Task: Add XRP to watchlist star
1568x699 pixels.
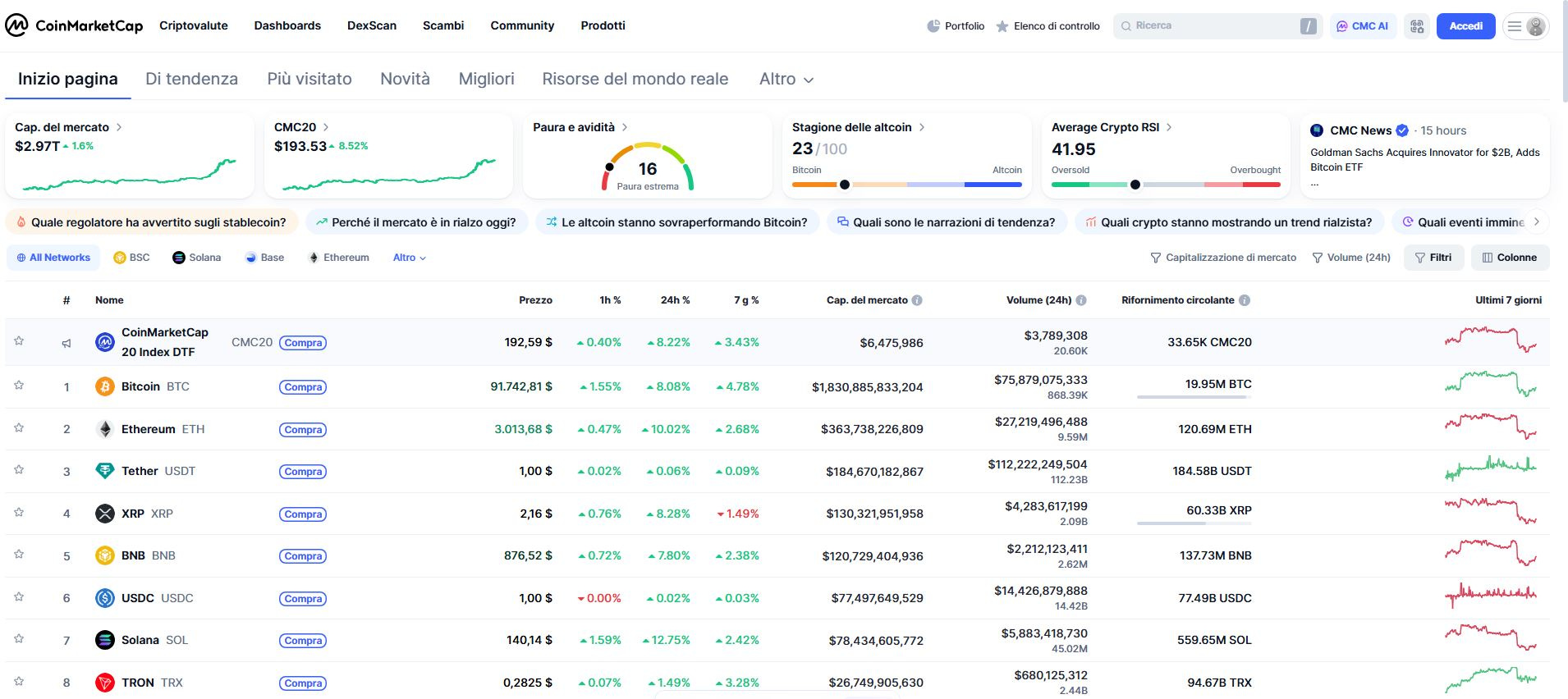Action: click(19, 513)
